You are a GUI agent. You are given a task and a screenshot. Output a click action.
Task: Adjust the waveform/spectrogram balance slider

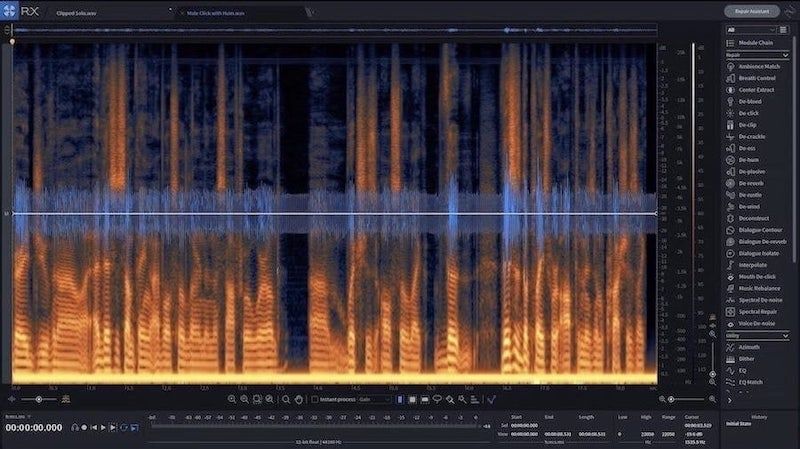(38, 399)
